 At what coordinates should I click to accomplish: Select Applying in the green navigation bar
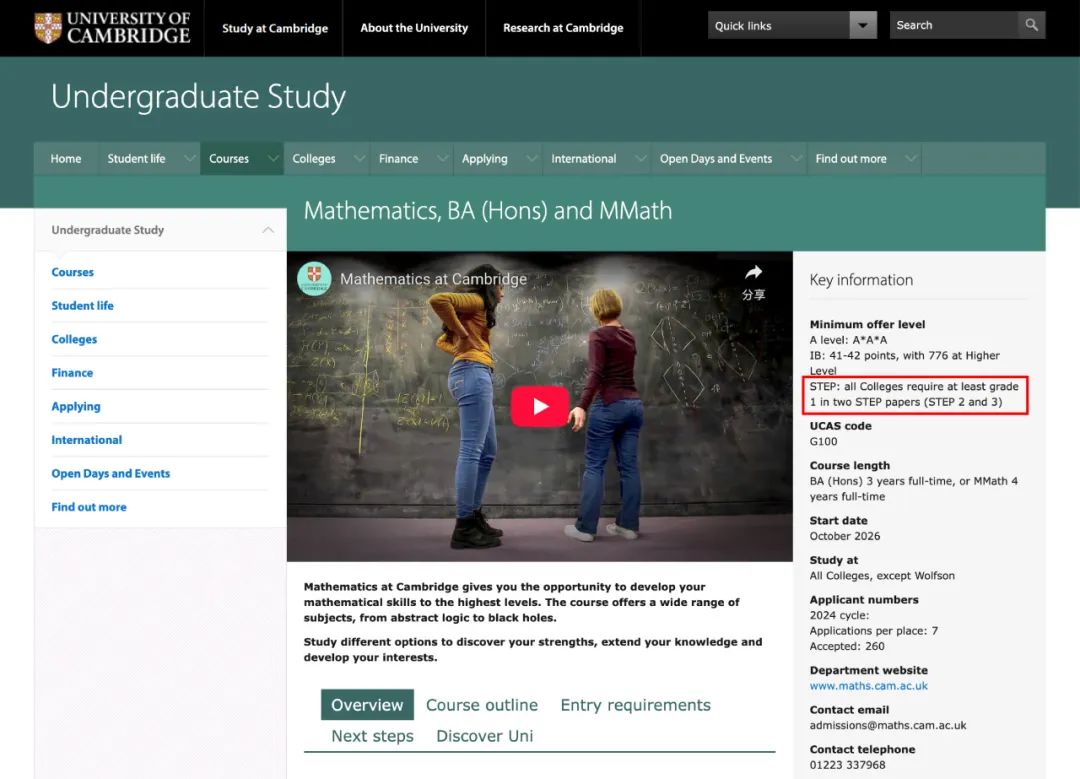point(484,159)
